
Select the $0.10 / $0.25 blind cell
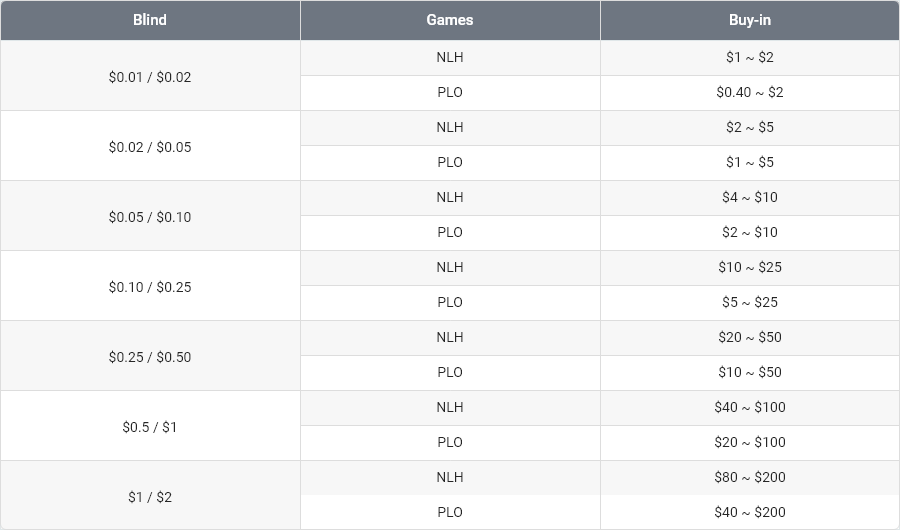coord(150,285)
